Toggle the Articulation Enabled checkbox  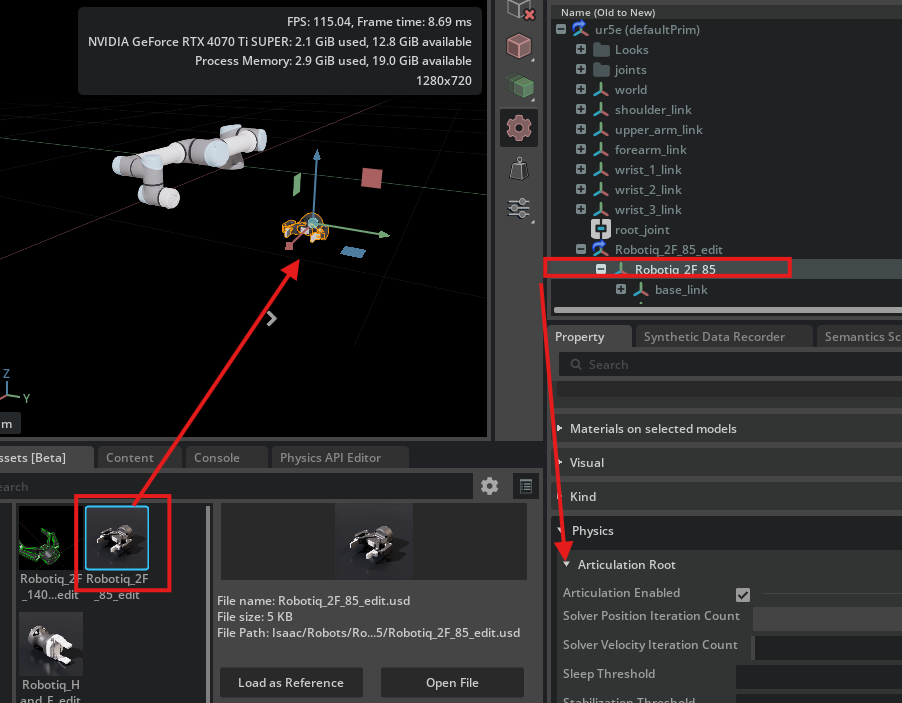coord(743,592)
